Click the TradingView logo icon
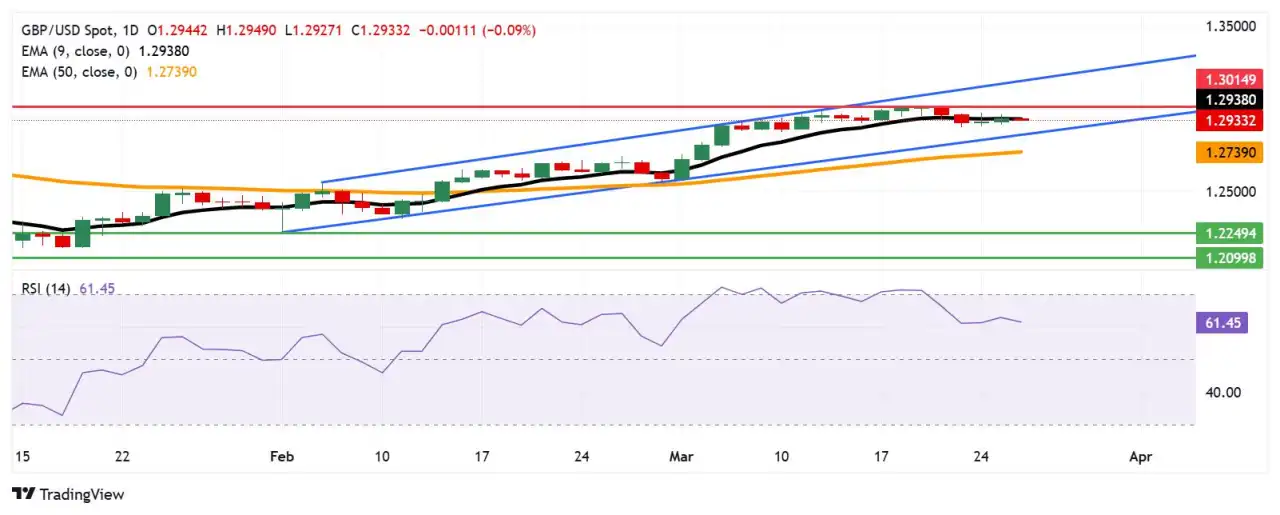The image size is (1280, 515). pyautogui.click(x=24, y=494)
